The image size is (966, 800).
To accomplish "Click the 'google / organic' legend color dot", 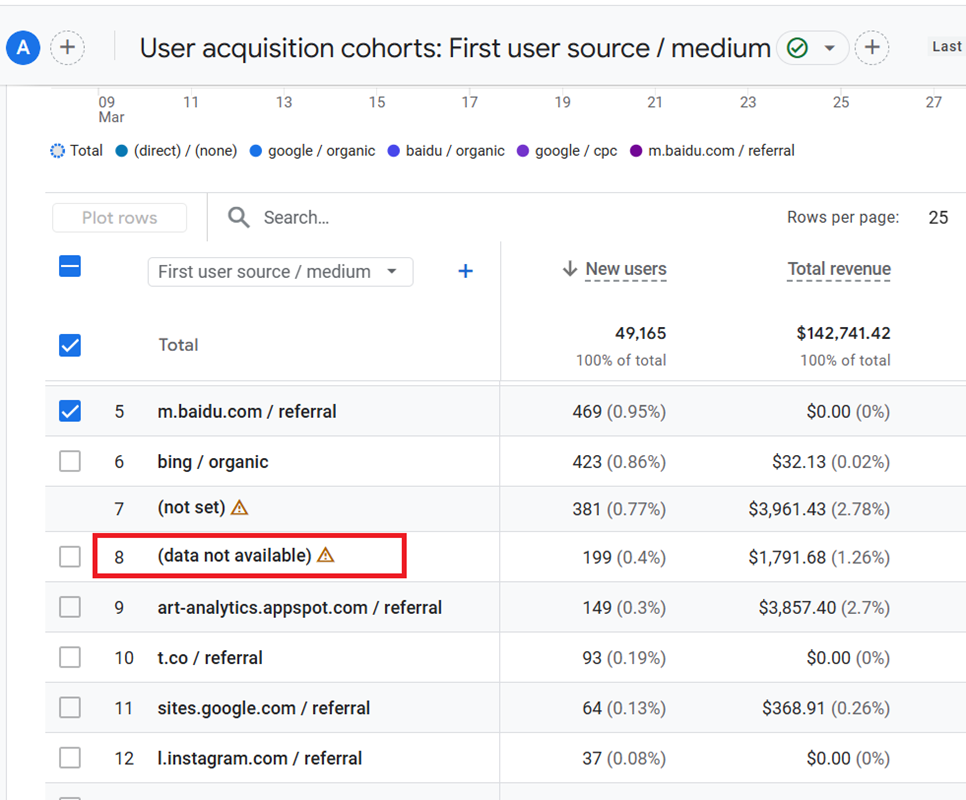I will coord(257,151).
